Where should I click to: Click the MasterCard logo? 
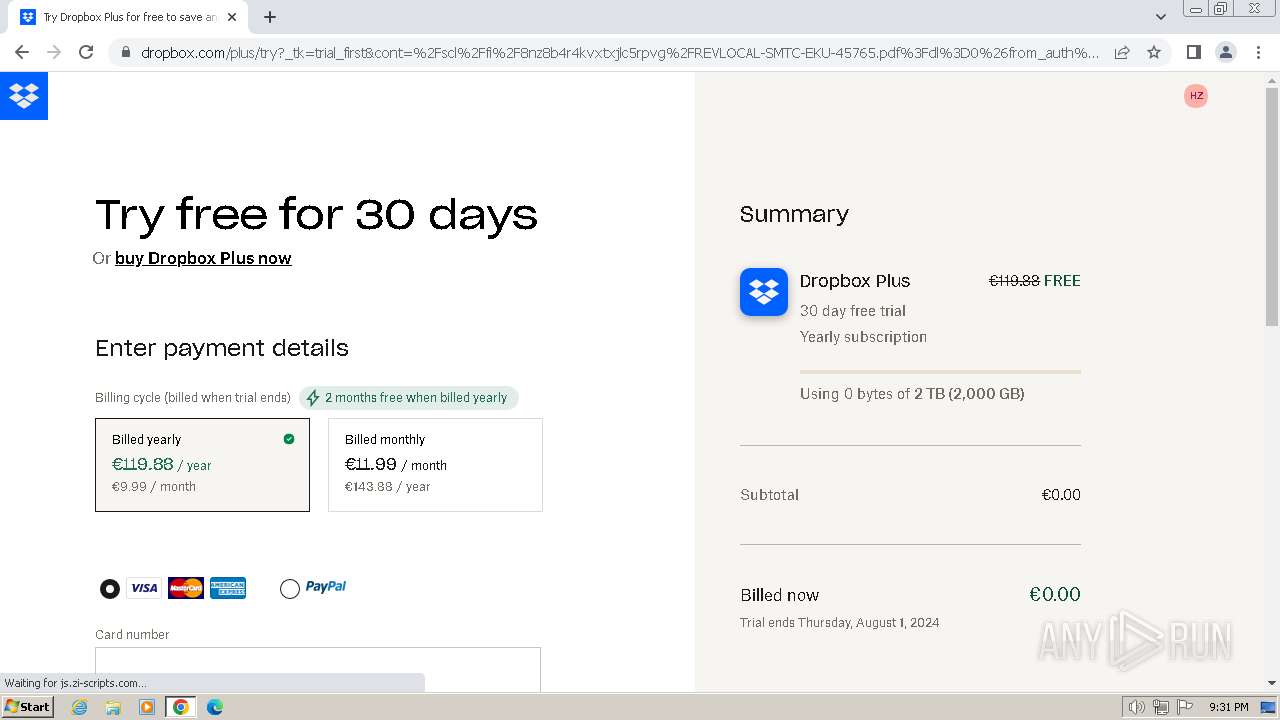(186, 588)
